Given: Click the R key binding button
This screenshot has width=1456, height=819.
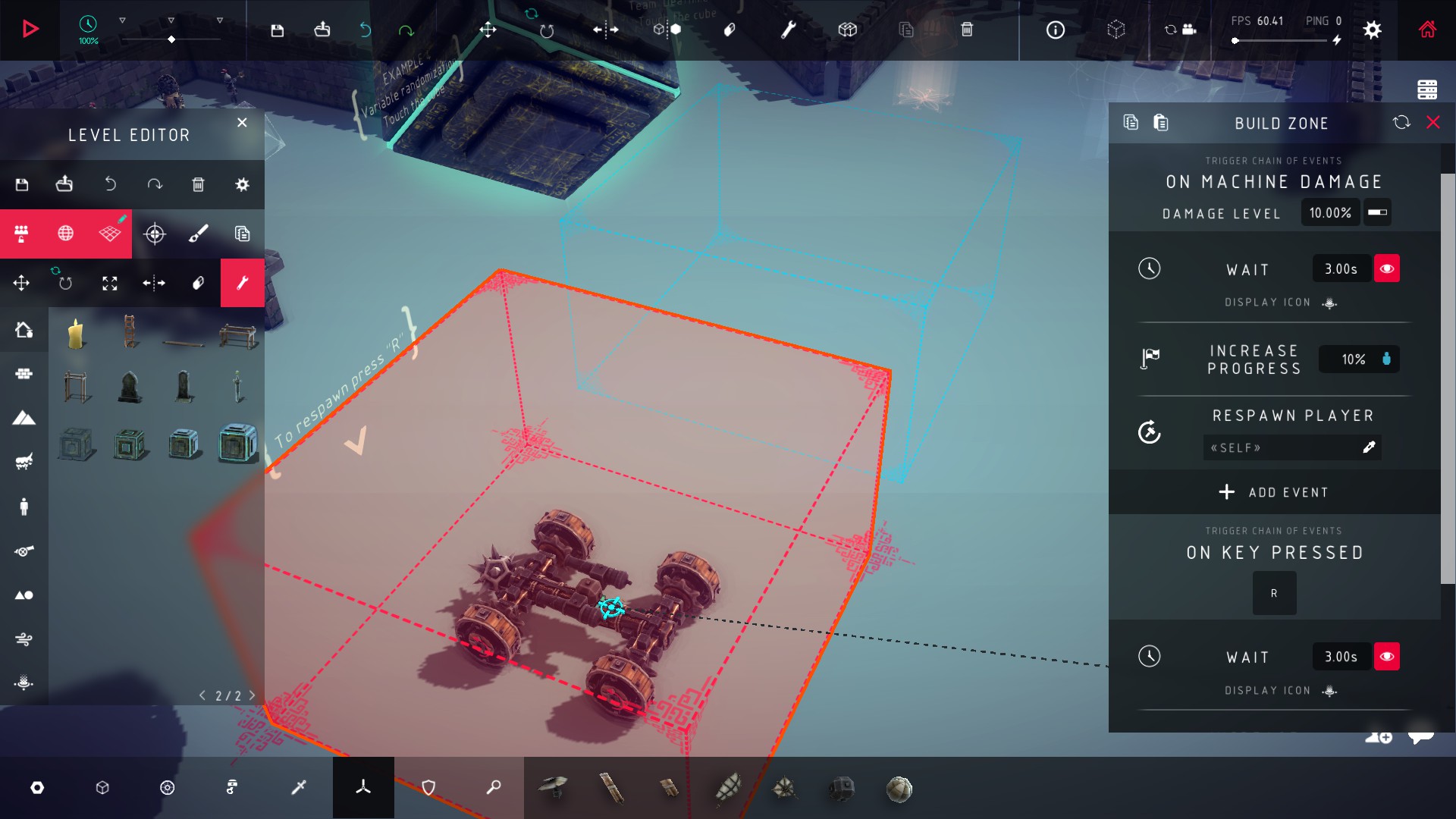Looking at the screenshot, I should click(x=1274, y=593).
